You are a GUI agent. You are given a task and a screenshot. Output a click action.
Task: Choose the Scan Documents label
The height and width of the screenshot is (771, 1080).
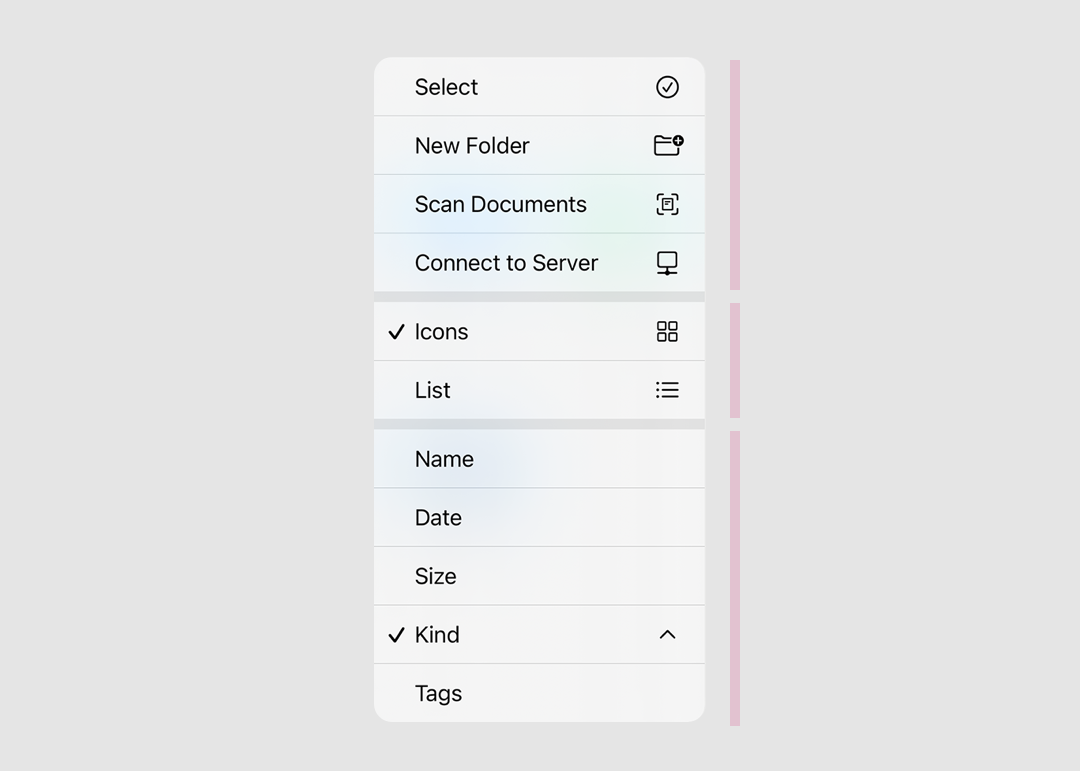(x=500, y=204)
